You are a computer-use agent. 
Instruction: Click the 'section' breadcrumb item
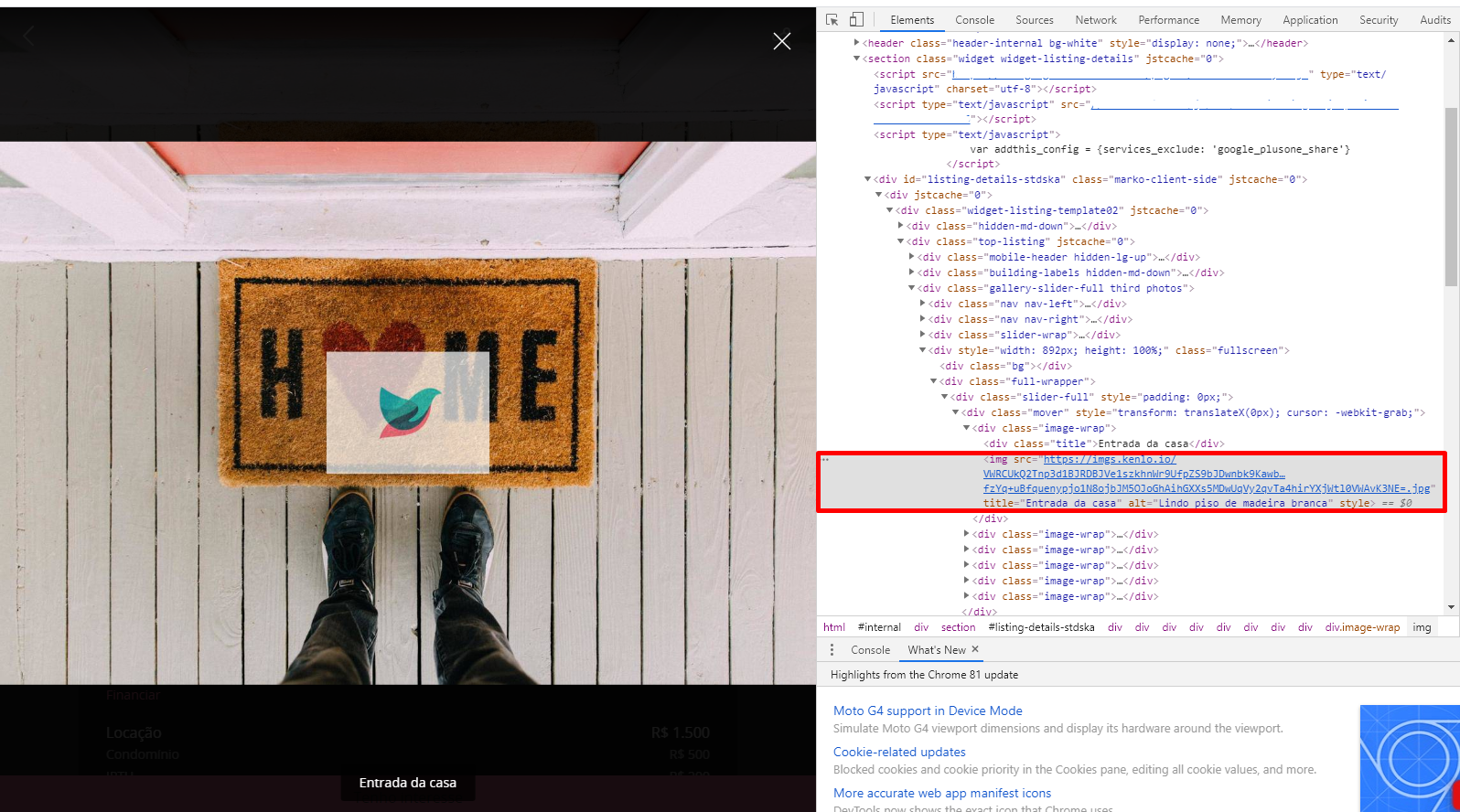pos(958,627)
